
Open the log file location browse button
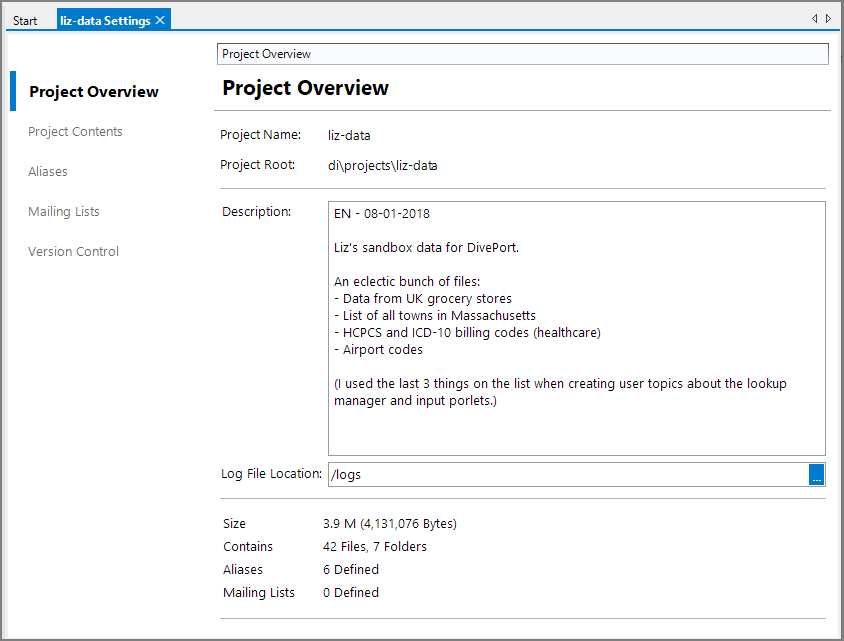(x=817, y=474)
